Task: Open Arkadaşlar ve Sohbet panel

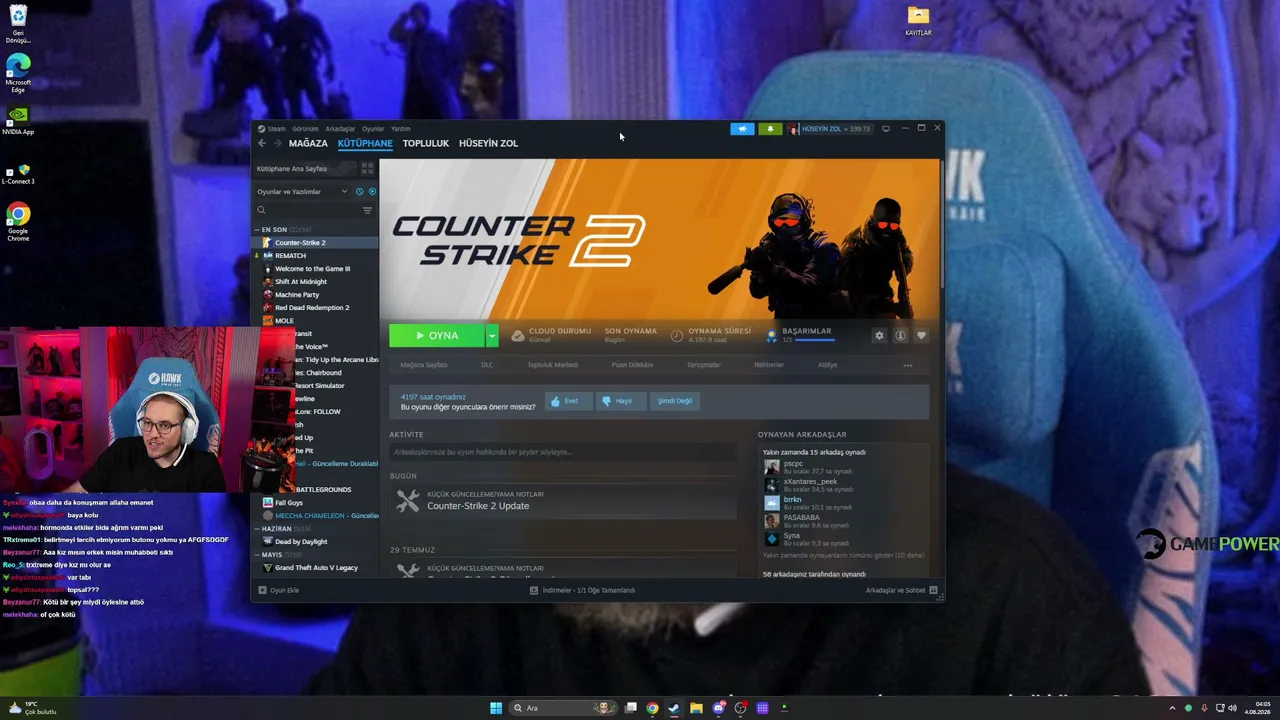Action: 901,590
